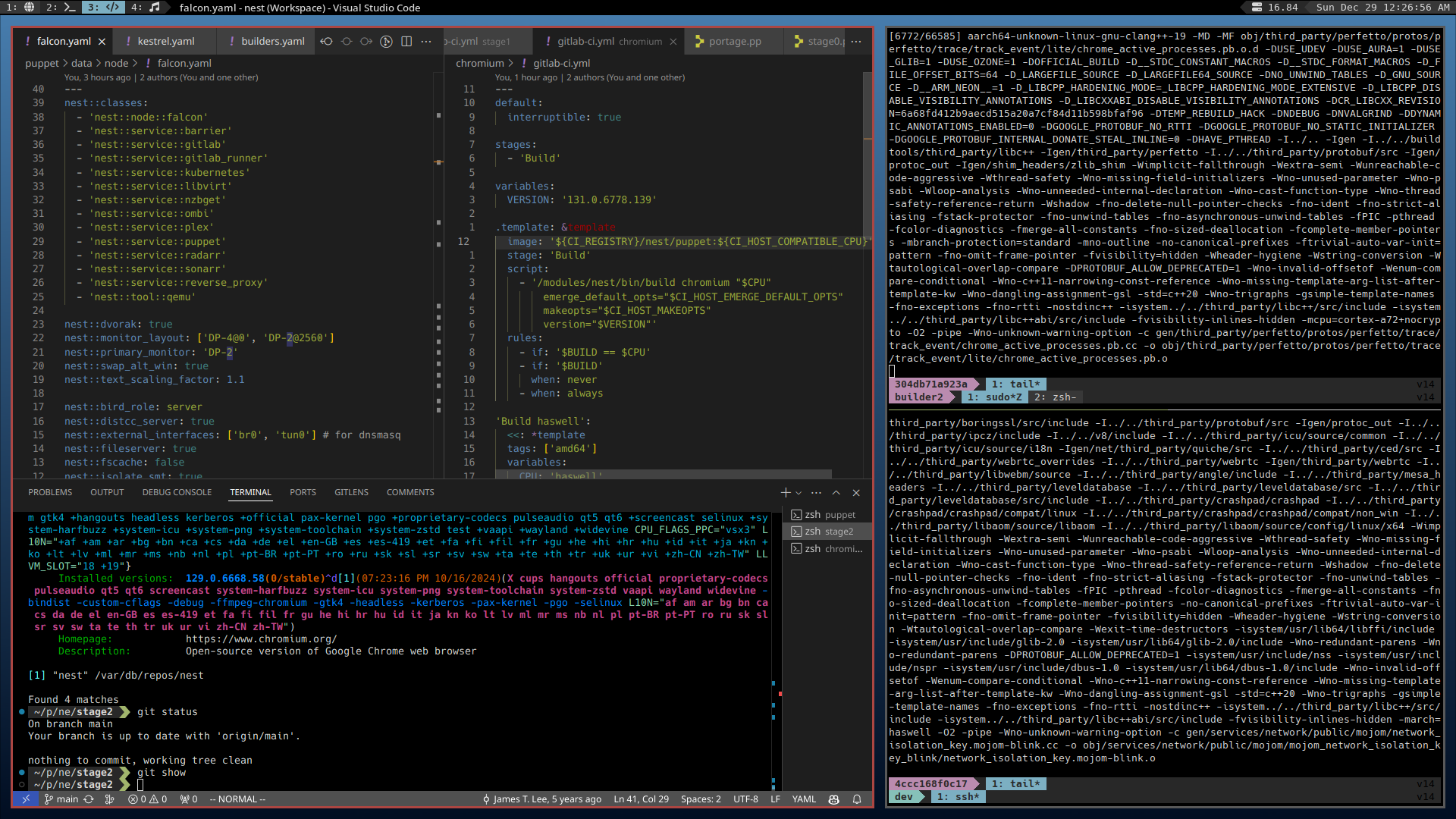Click 'Ln 41, Col 29' cursor position
The width and height of the screenshot is (1456, 819).
(x=641, y=799)
